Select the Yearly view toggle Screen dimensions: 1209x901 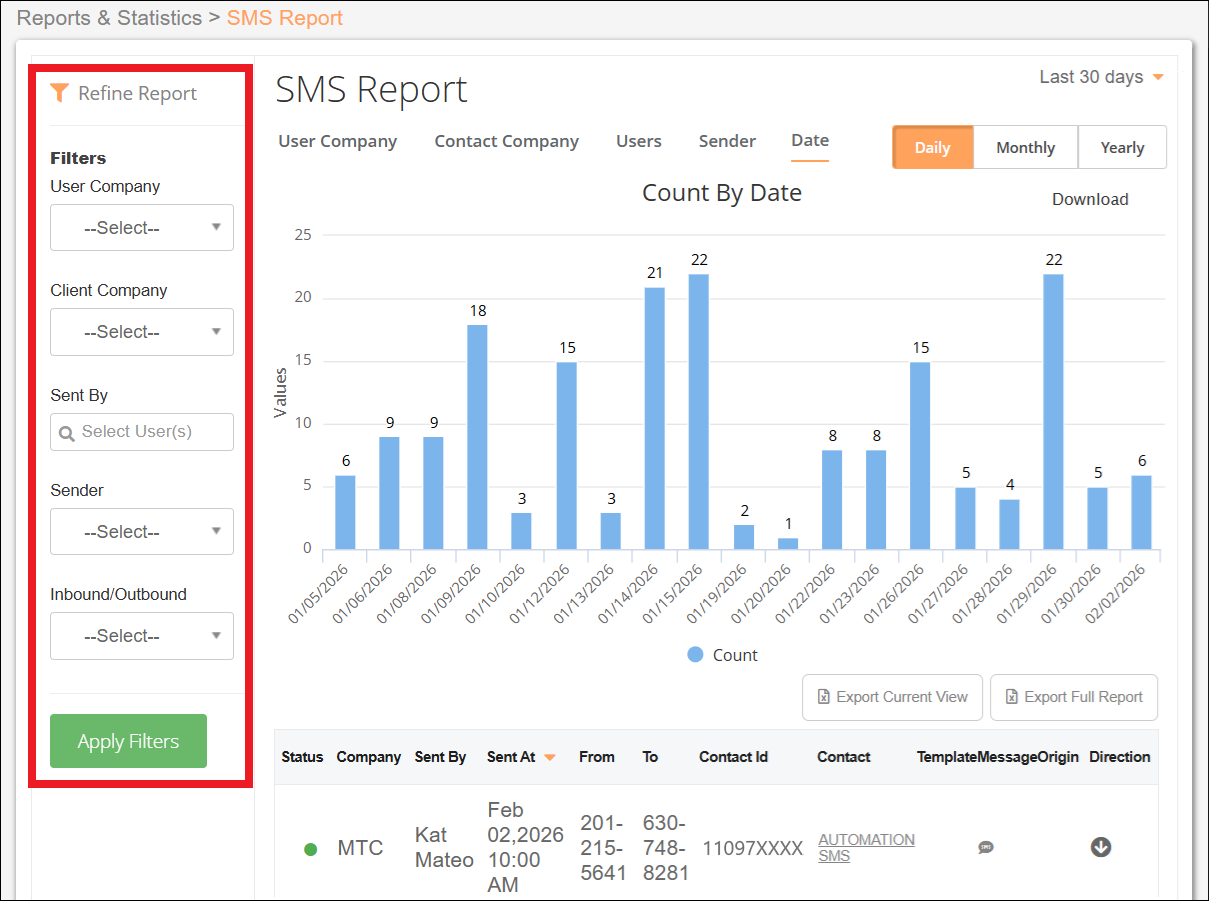(1122, 147)
